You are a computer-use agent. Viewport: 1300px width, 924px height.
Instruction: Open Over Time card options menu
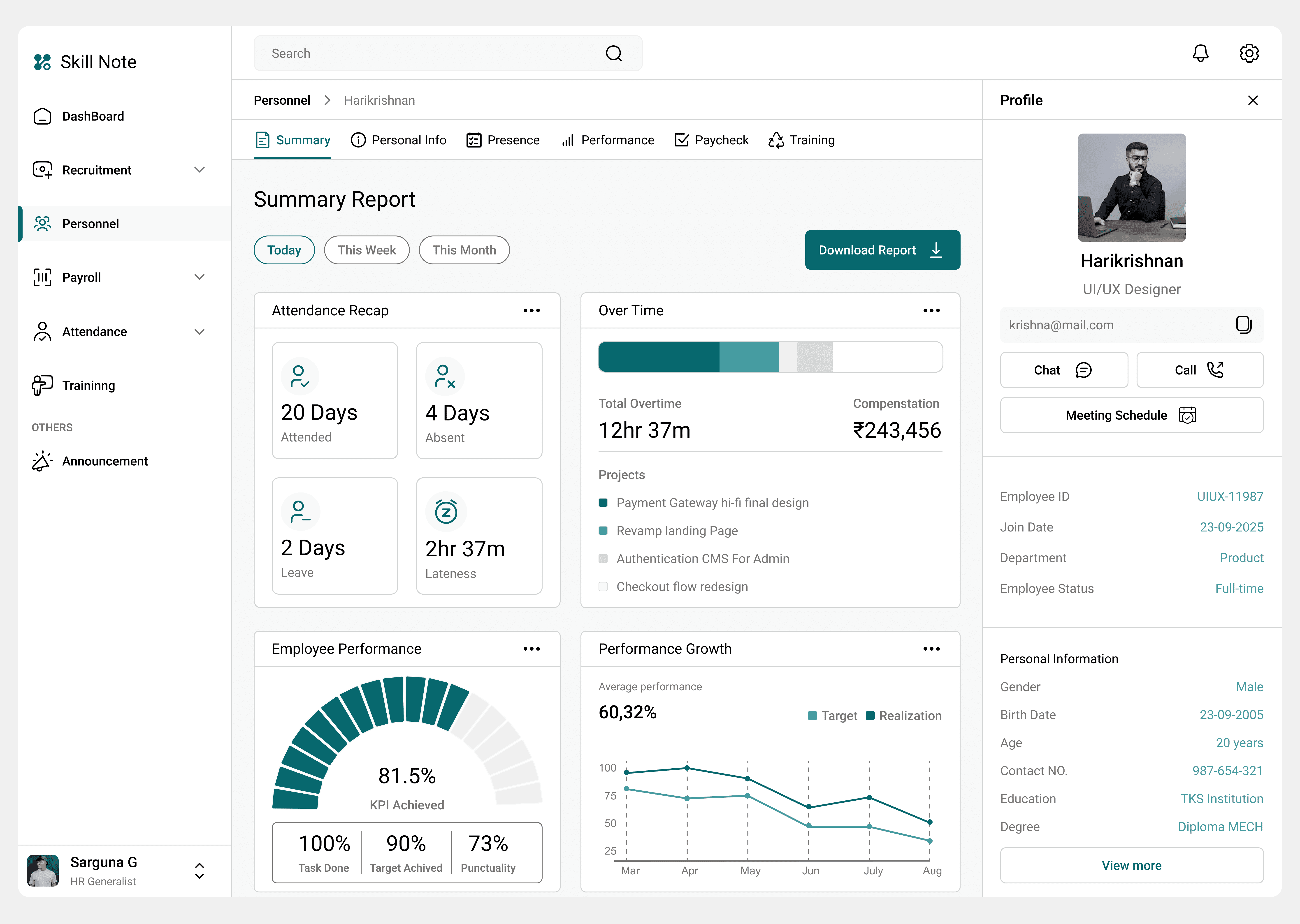tap(931, 311)
